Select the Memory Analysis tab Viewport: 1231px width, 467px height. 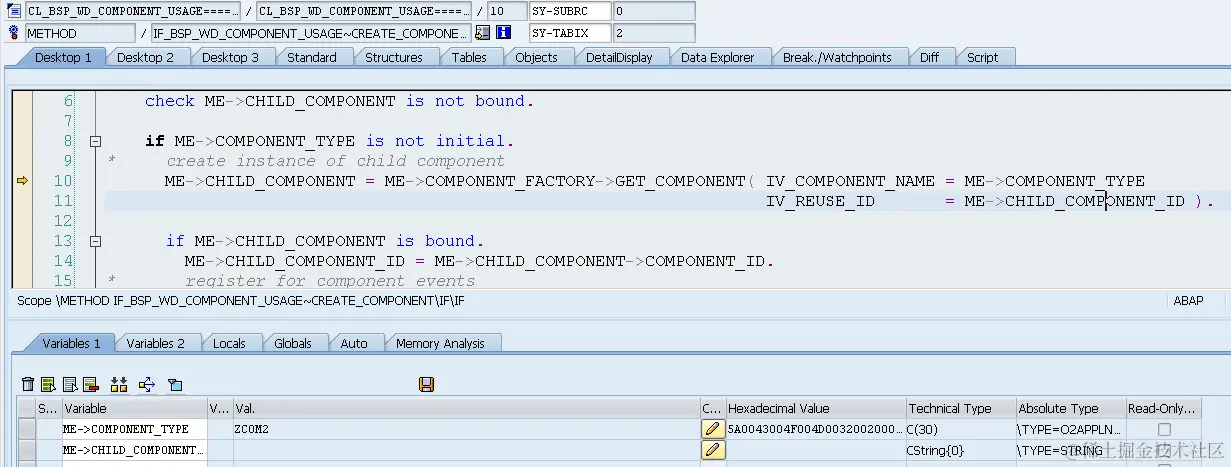coord(440,343)
